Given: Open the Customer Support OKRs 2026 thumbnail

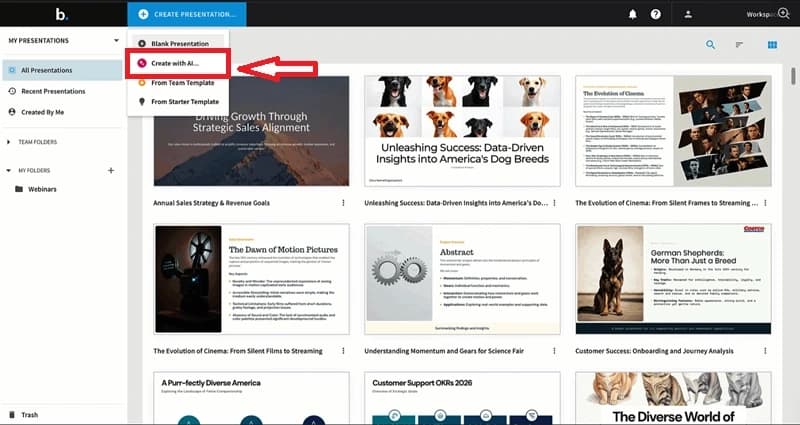Looking at the screenshot, I should [x=462, y=398].
